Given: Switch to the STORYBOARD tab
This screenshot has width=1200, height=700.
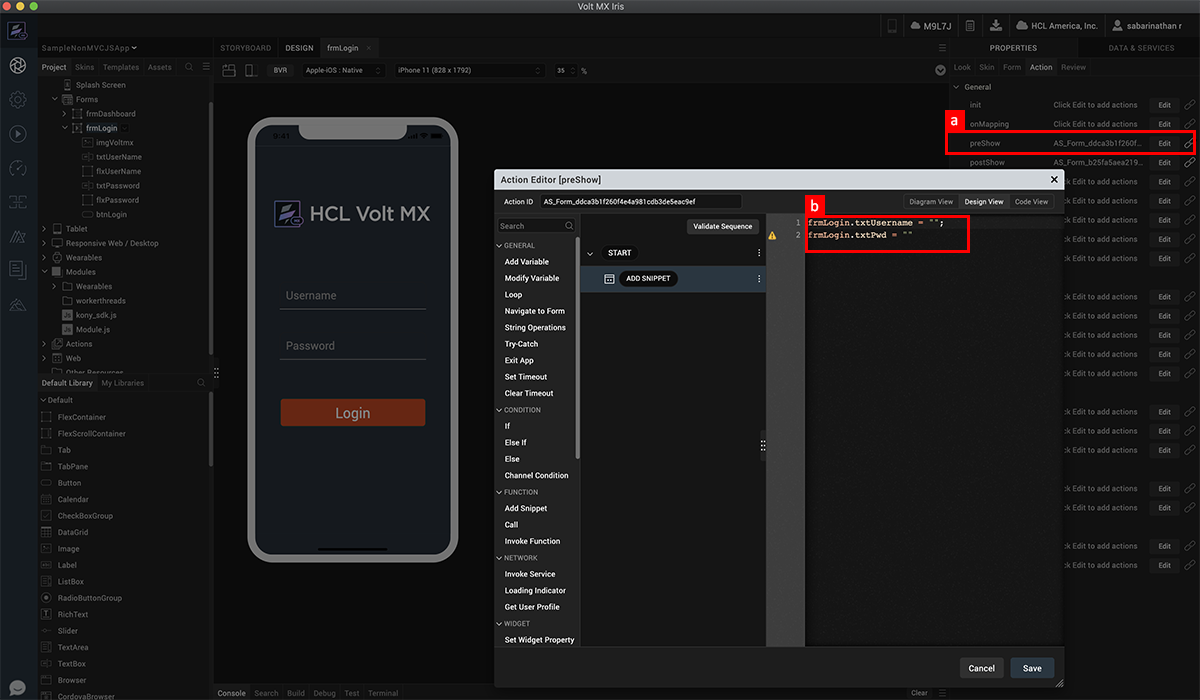Looking at the screenshot, I should pos(245,48).
